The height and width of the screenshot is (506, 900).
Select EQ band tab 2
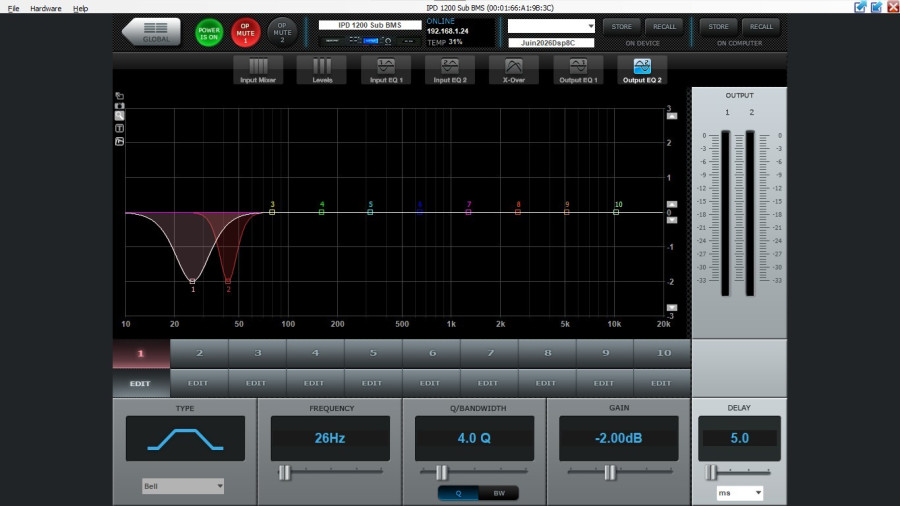(x=199, y=353)
